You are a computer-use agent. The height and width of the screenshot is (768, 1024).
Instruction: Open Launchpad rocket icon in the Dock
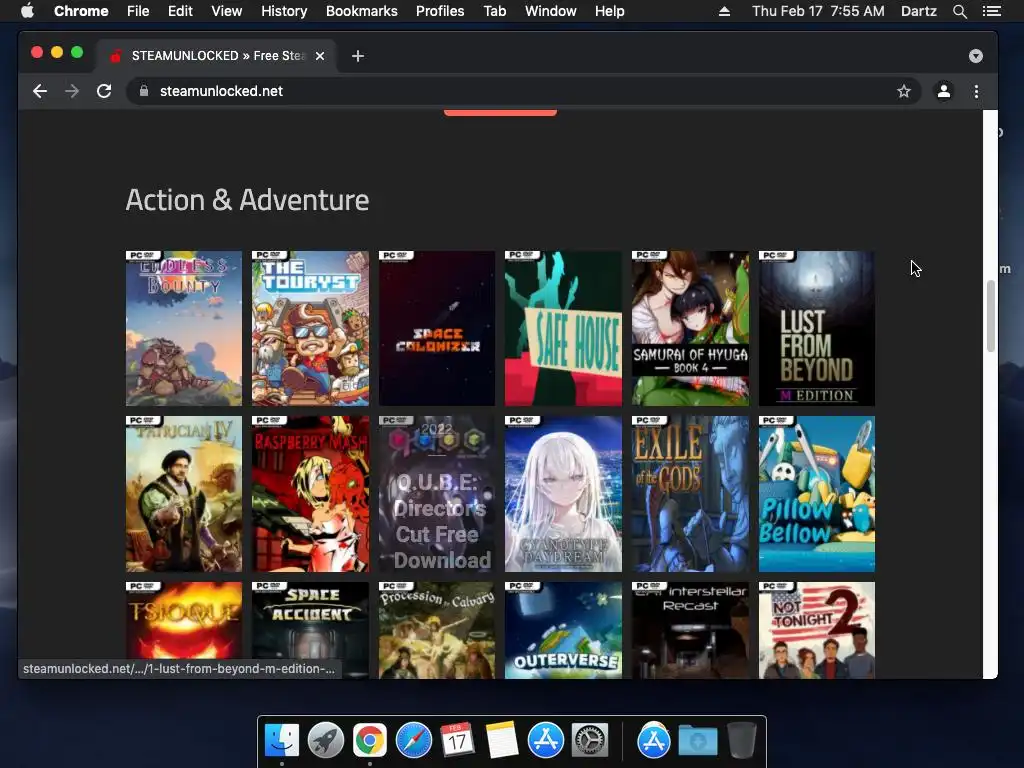[x=325, y=741]
